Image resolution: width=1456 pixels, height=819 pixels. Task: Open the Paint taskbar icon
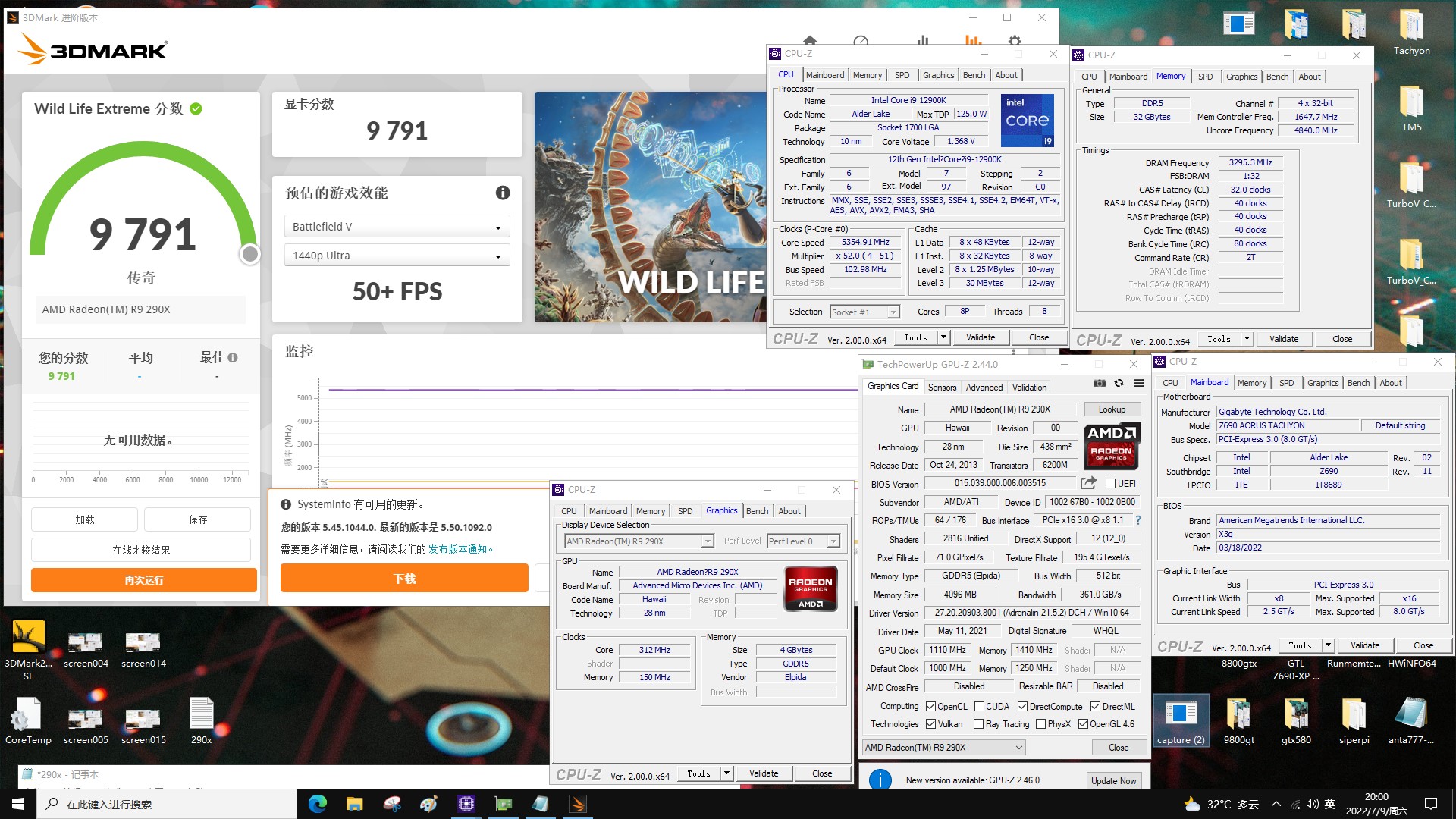(429, 804)
